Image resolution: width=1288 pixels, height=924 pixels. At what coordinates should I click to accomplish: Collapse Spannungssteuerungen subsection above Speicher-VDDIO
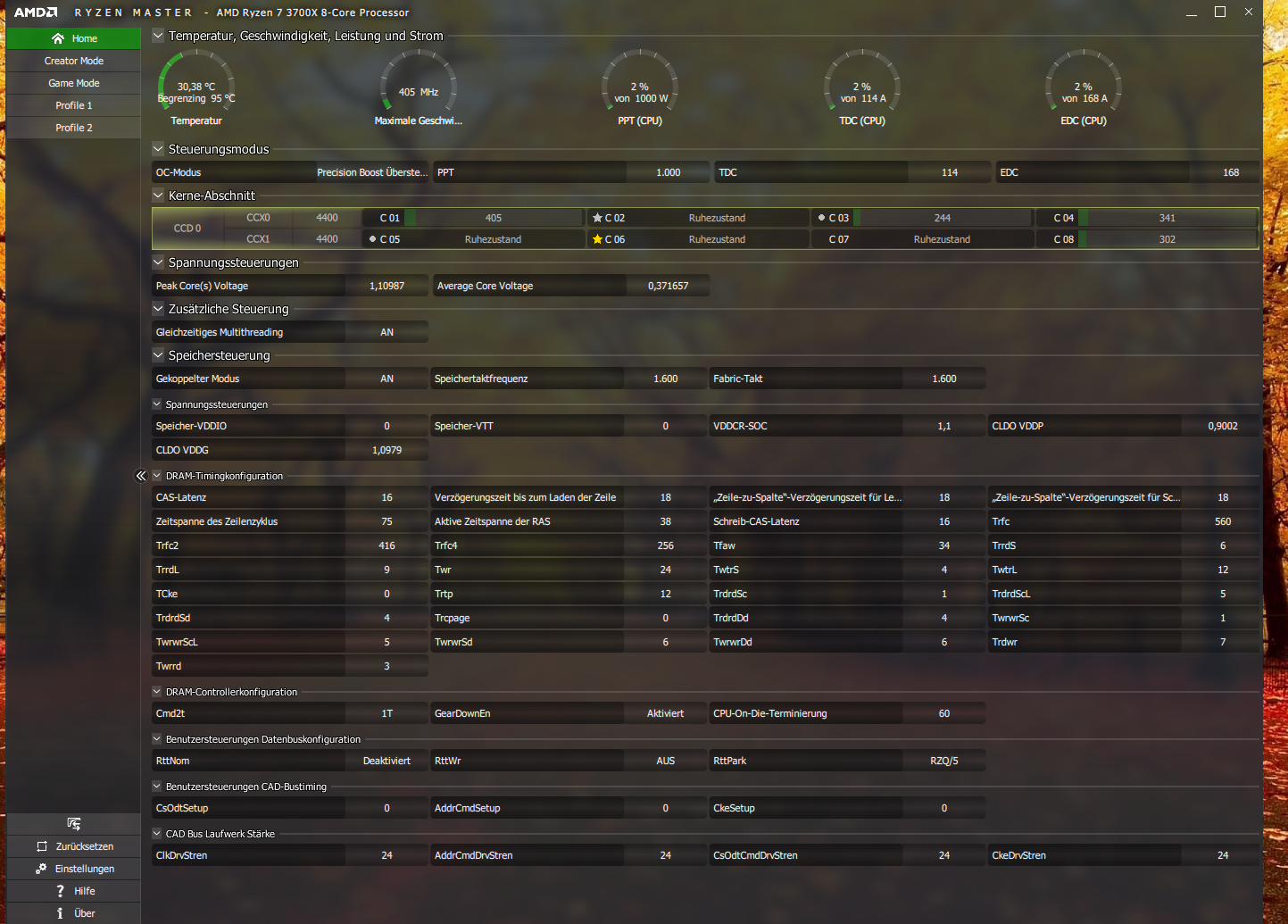pyautogui.click(x=157, y=404)
